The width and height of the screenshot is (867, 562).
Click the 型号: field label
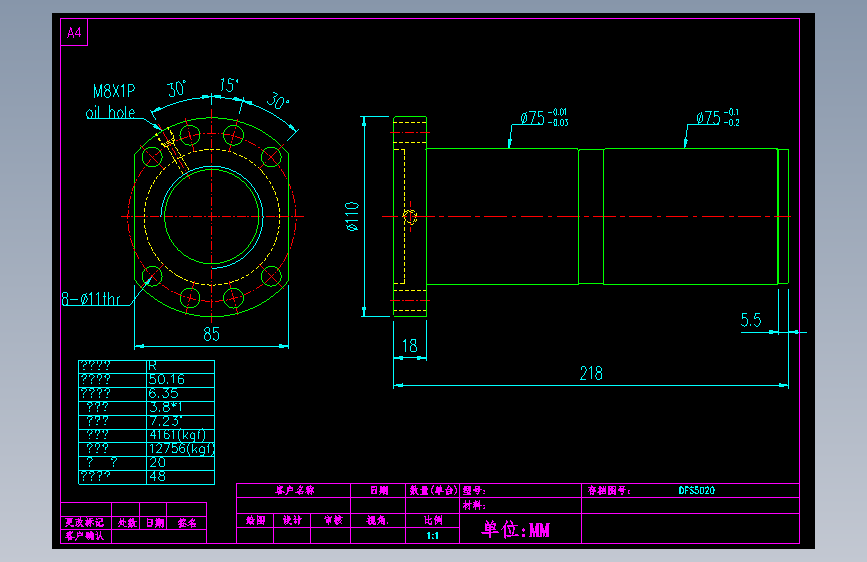click(474, 491)
